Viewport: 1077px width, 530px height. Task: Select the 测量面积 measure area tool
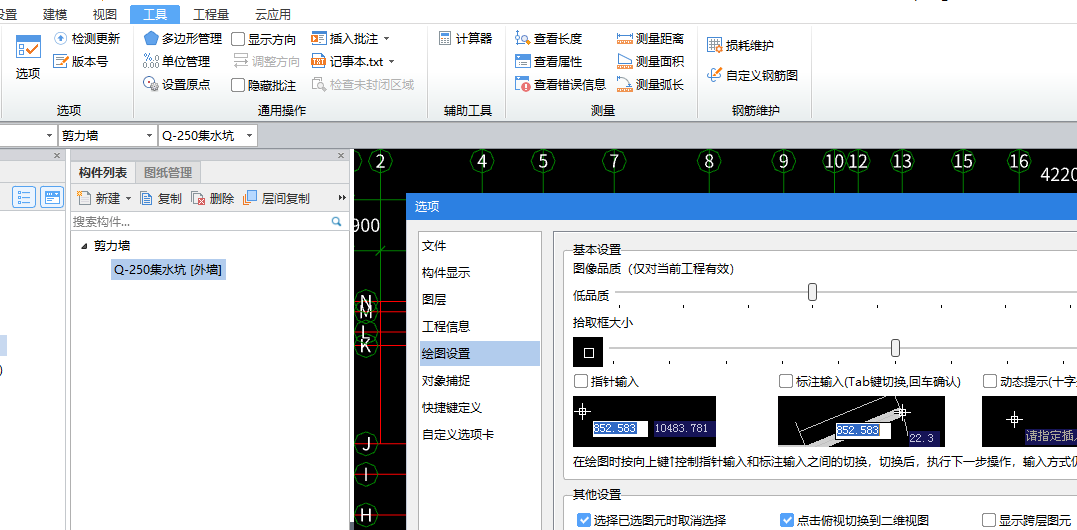pyautogui.click(x=650, y=61)
